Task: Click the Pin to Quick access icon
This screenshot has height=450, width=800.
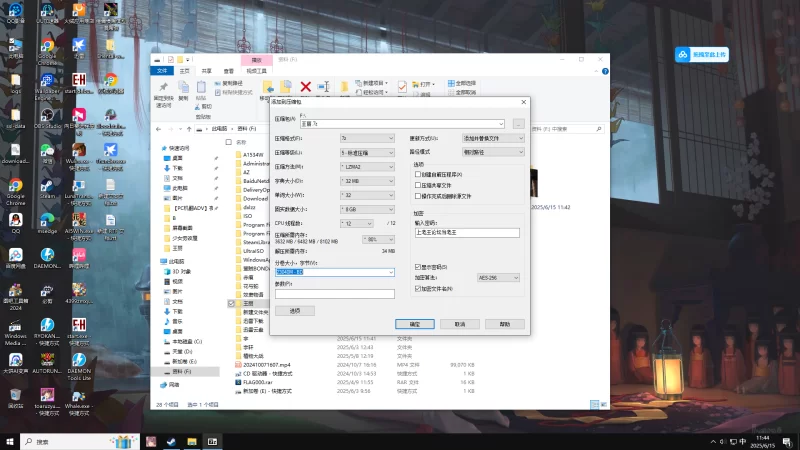Action: (x=163, y=87)
